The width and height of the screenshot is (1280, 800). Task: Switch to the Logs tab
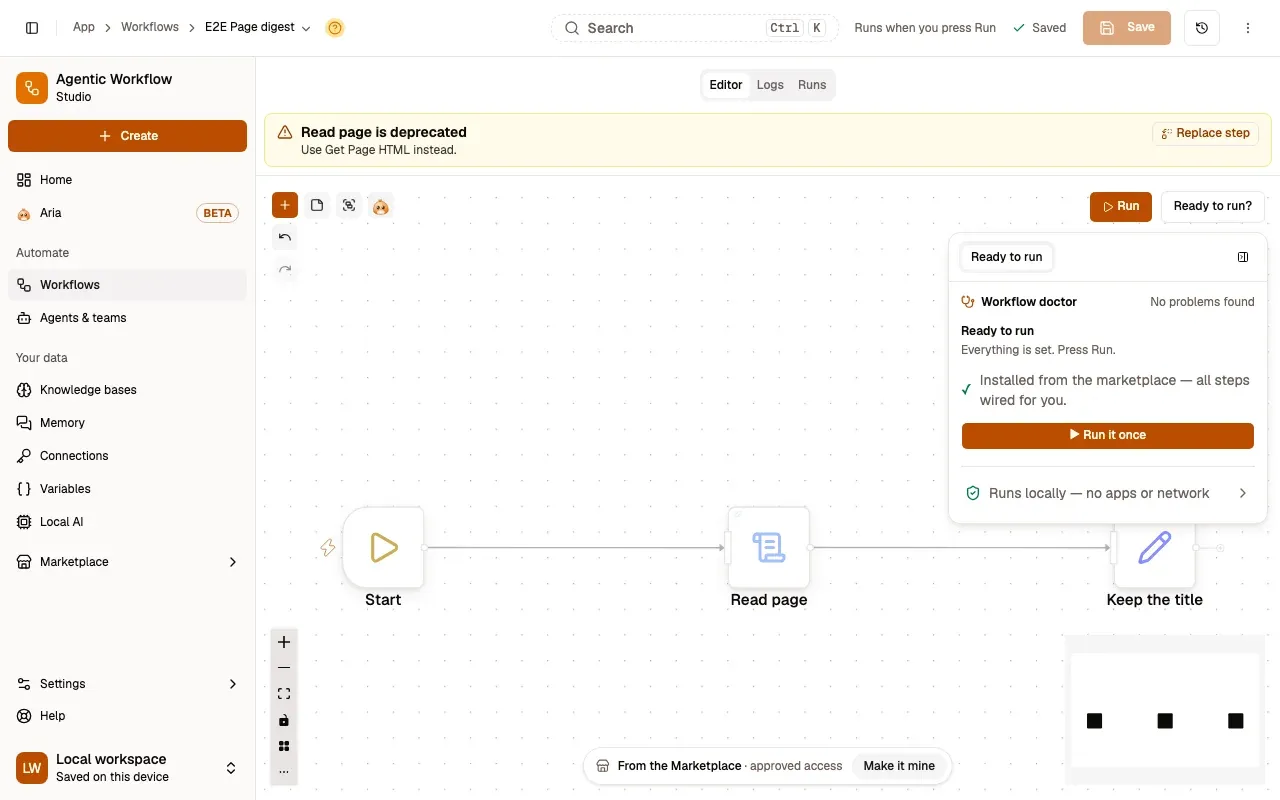770,85
